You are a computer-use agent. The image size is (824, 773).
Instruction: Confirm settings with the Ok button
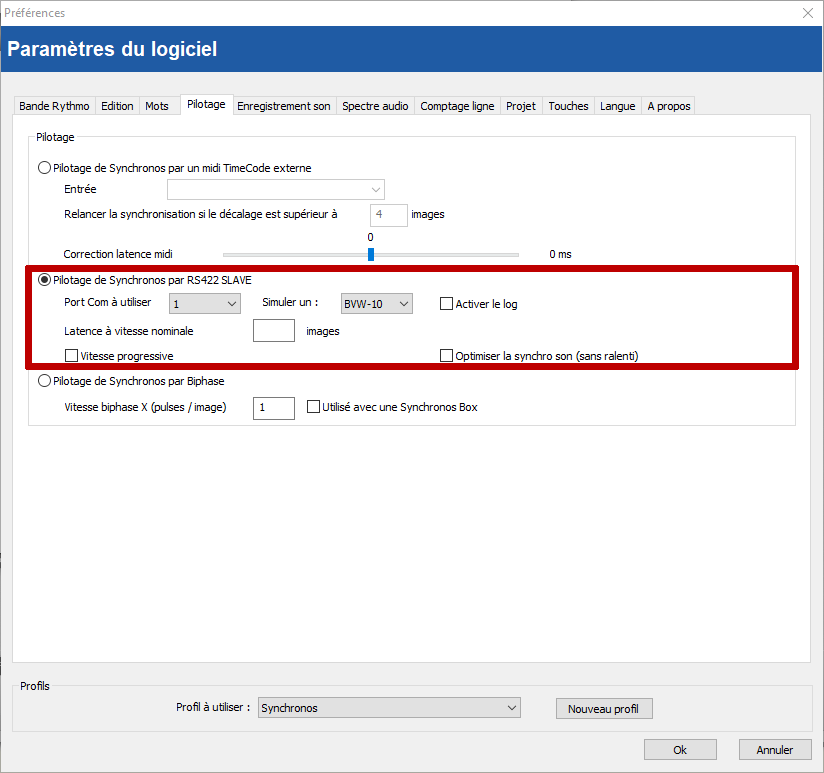(x=680, y=750)
